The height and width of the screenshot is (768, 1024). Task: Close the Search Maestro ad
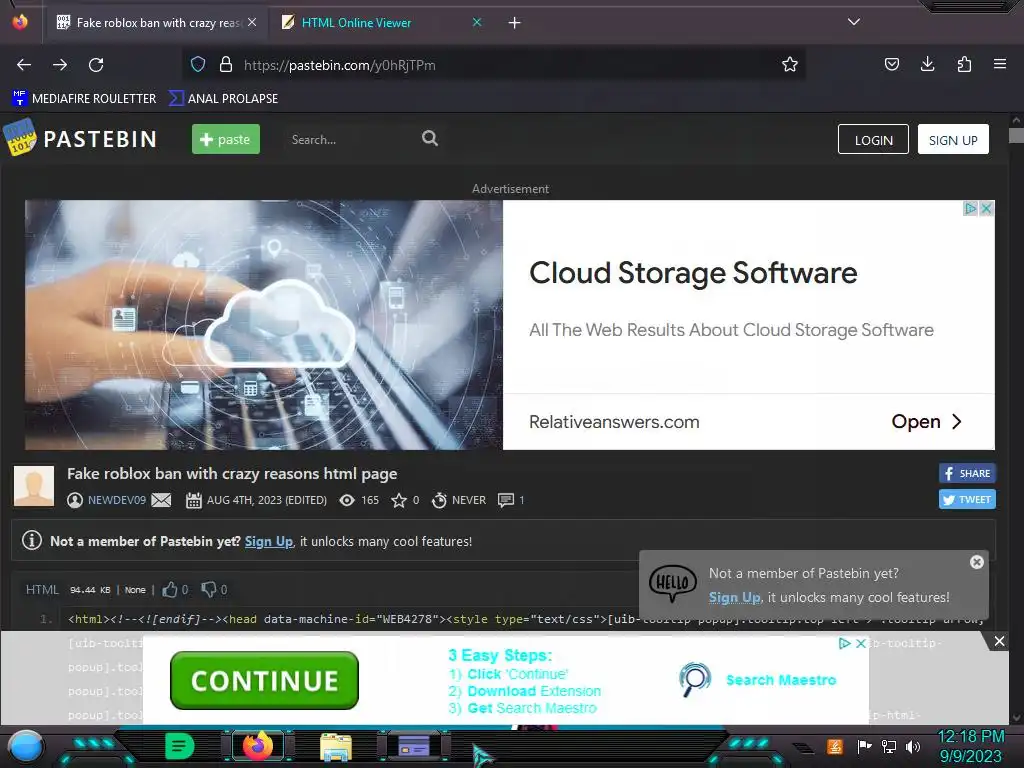coord(861,644)
